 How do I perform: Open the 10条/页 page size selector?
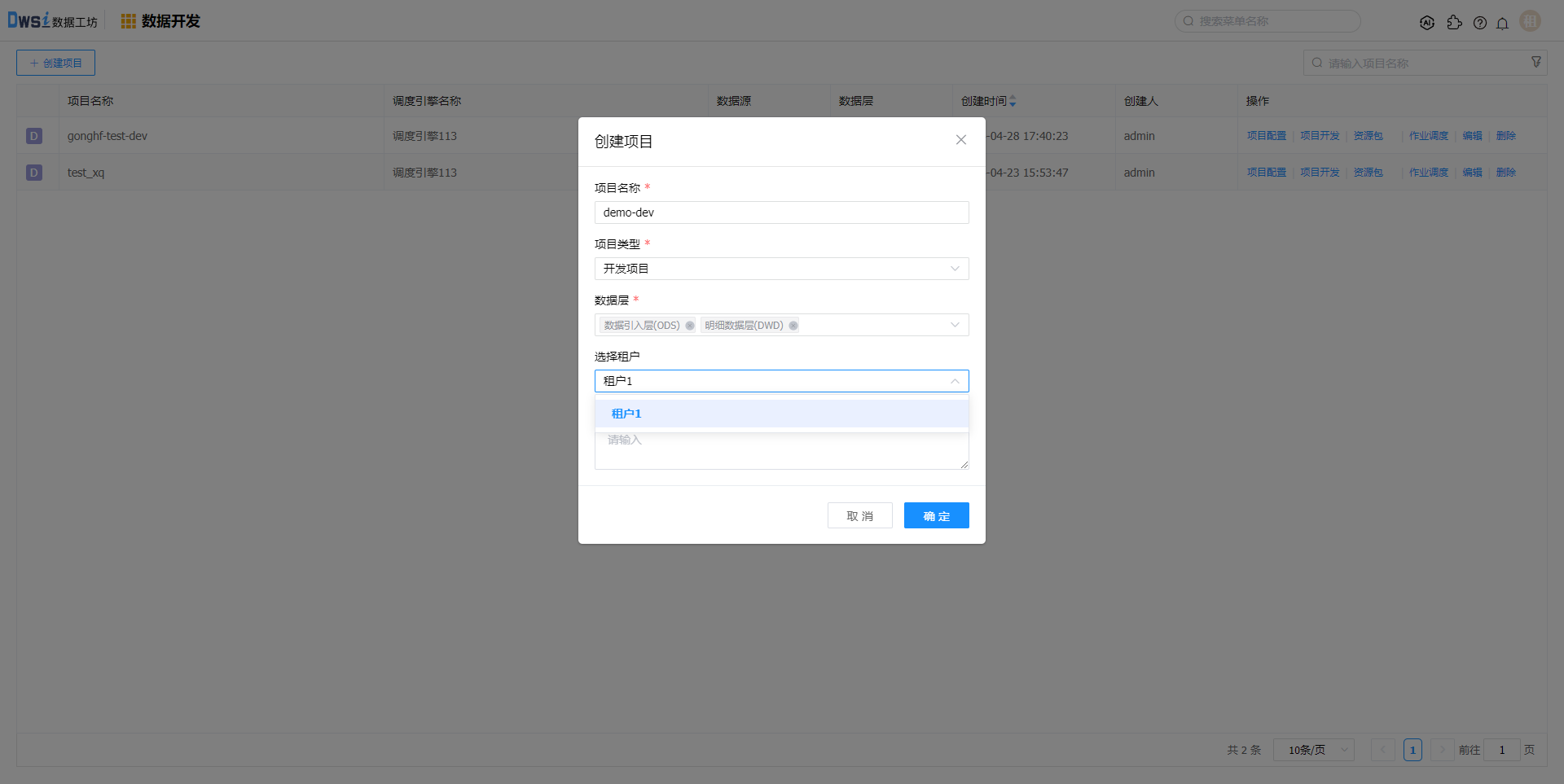pyautogui.click(x=1313, y=750)
